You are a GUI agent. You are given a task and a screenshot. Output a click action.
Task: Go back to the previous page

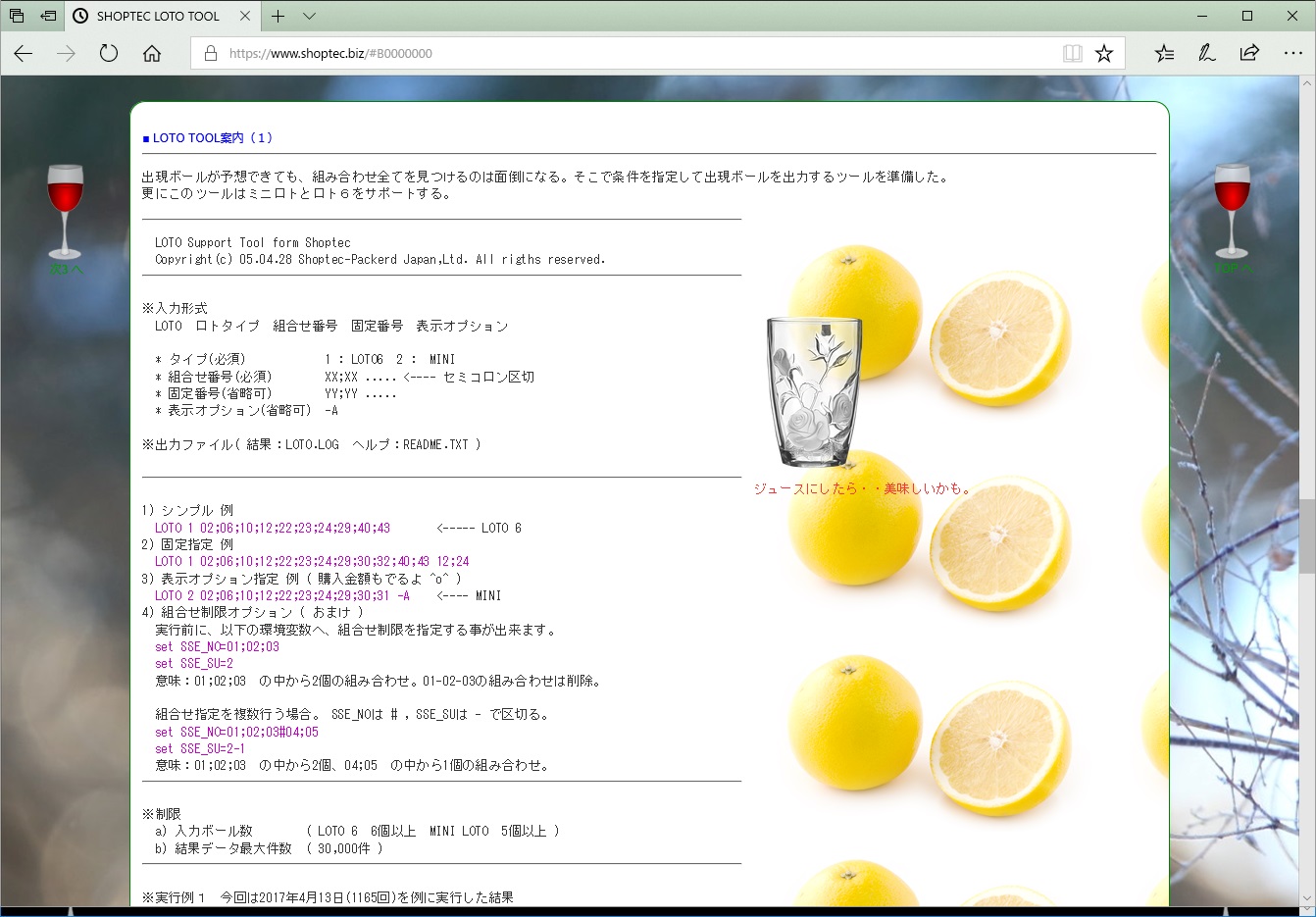(x=24, y=53)
